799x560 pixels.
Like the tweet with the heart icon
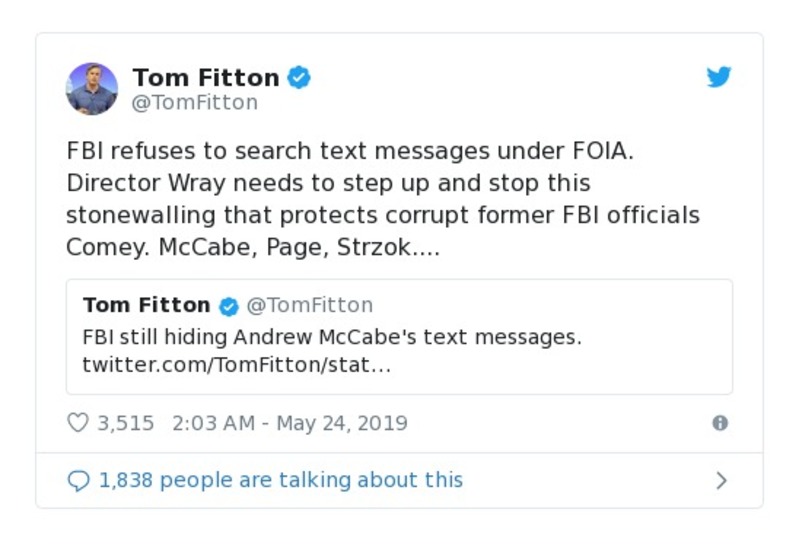pos(78,423)
